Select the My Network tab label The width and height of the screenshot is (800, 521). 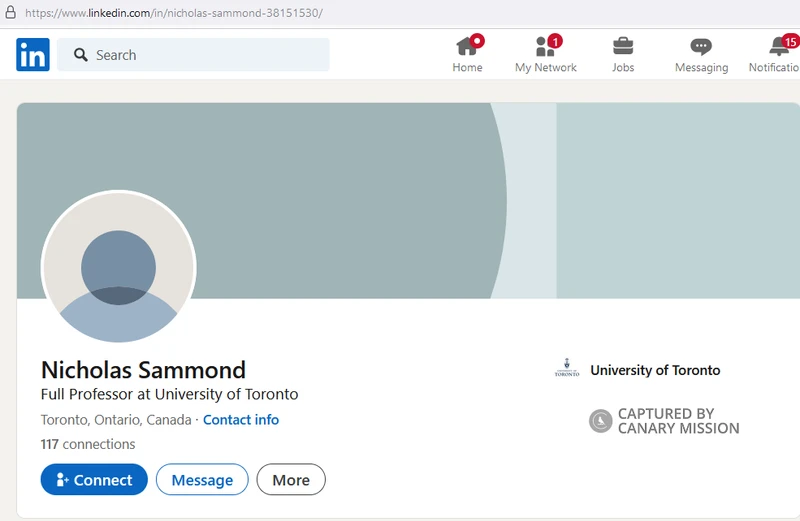pos(545,68)
